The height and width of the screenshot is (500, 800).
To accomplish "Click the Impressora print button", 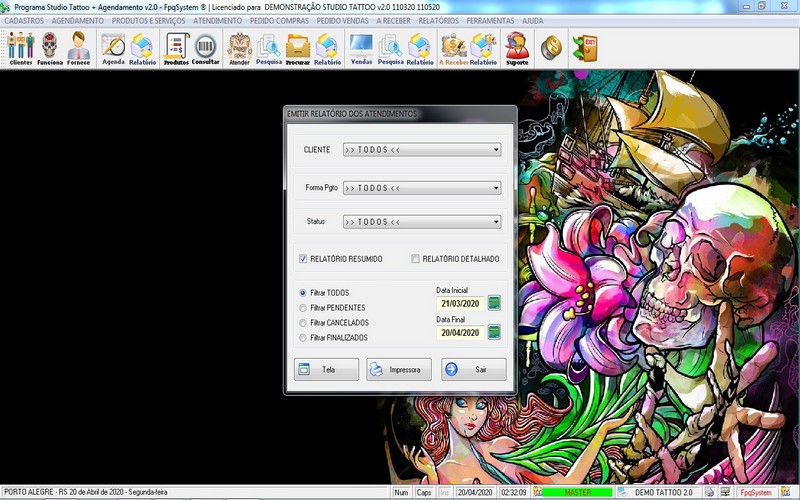I will pyautogui.click(x=399, y=369).
